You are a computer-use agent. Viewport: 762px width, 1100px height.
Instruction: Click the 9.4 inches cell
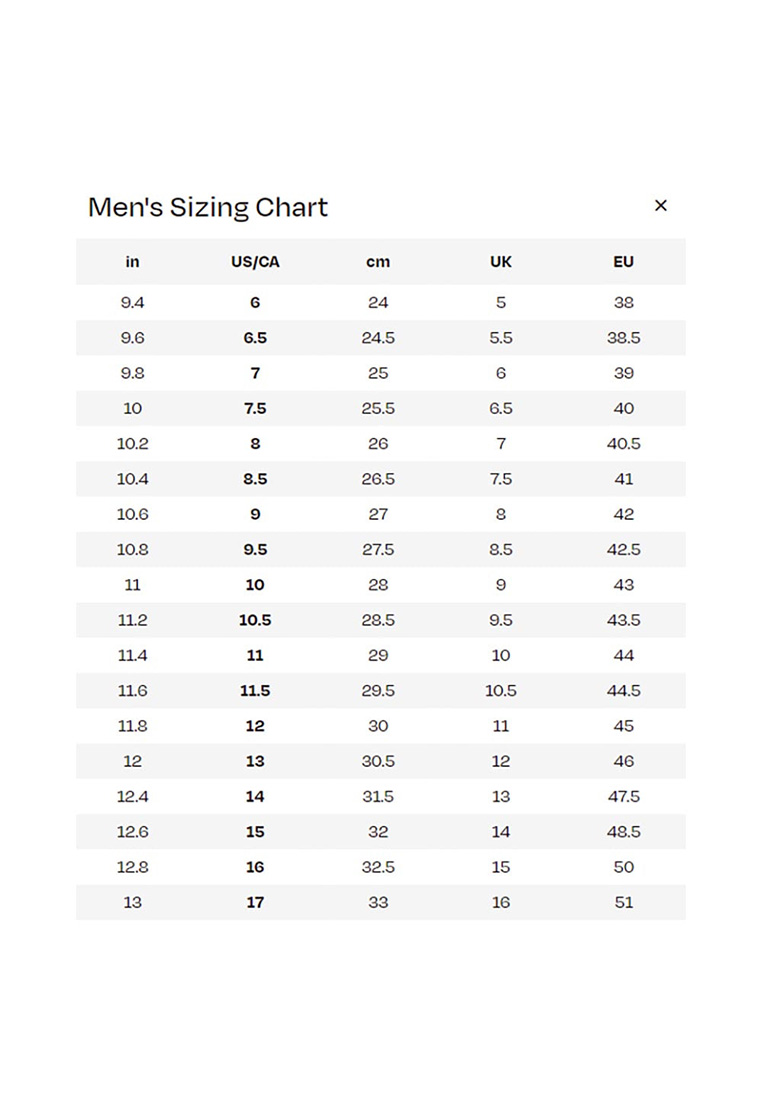tap(132, 302)
